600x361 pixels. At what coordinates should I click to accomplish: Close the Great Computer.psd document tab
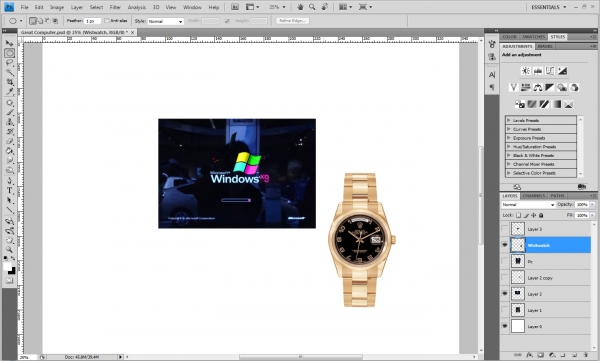(x=133, y=33)
